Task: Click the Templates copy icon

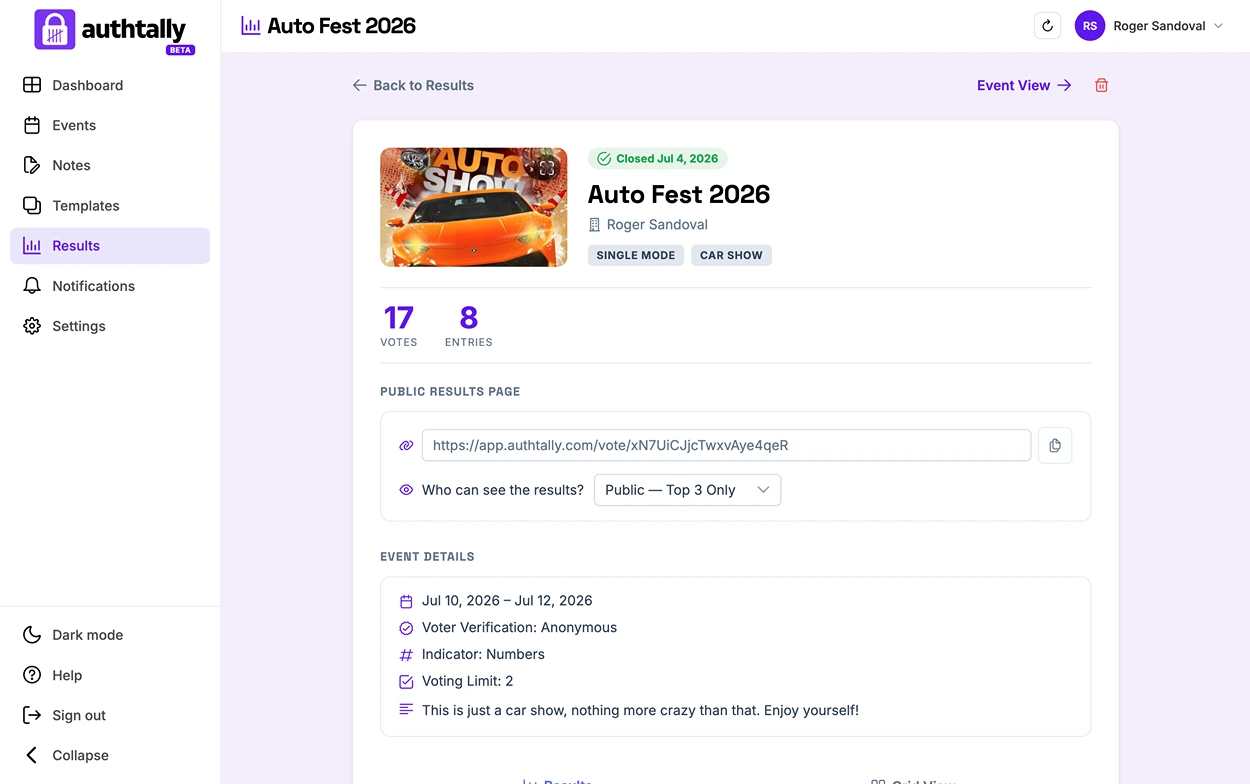Action: (32, 205)
